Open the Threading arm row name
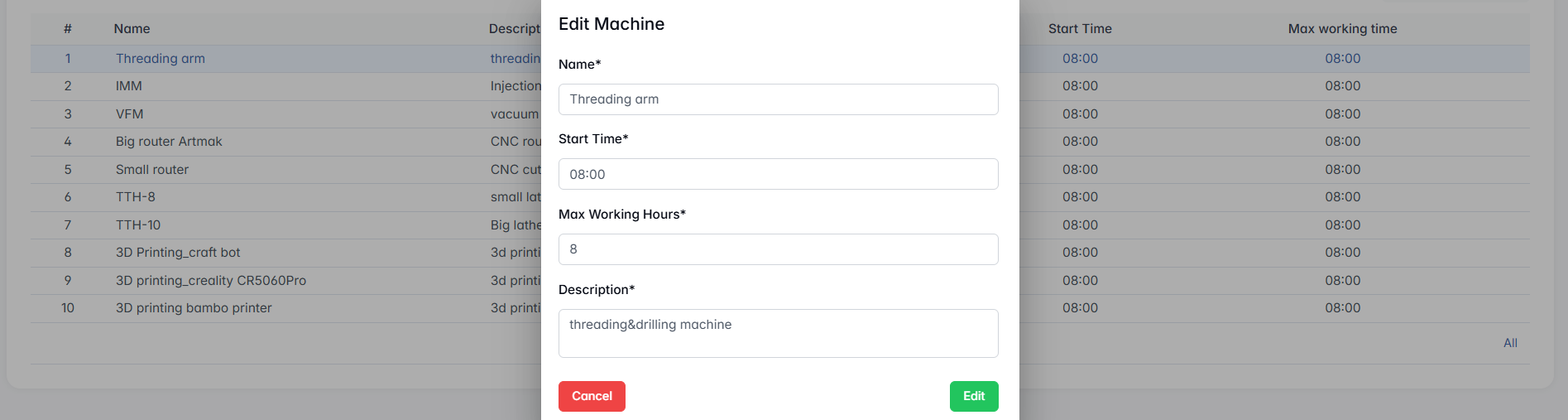The width and height of the screenshot is (1568, 420). tap(161, 59)
